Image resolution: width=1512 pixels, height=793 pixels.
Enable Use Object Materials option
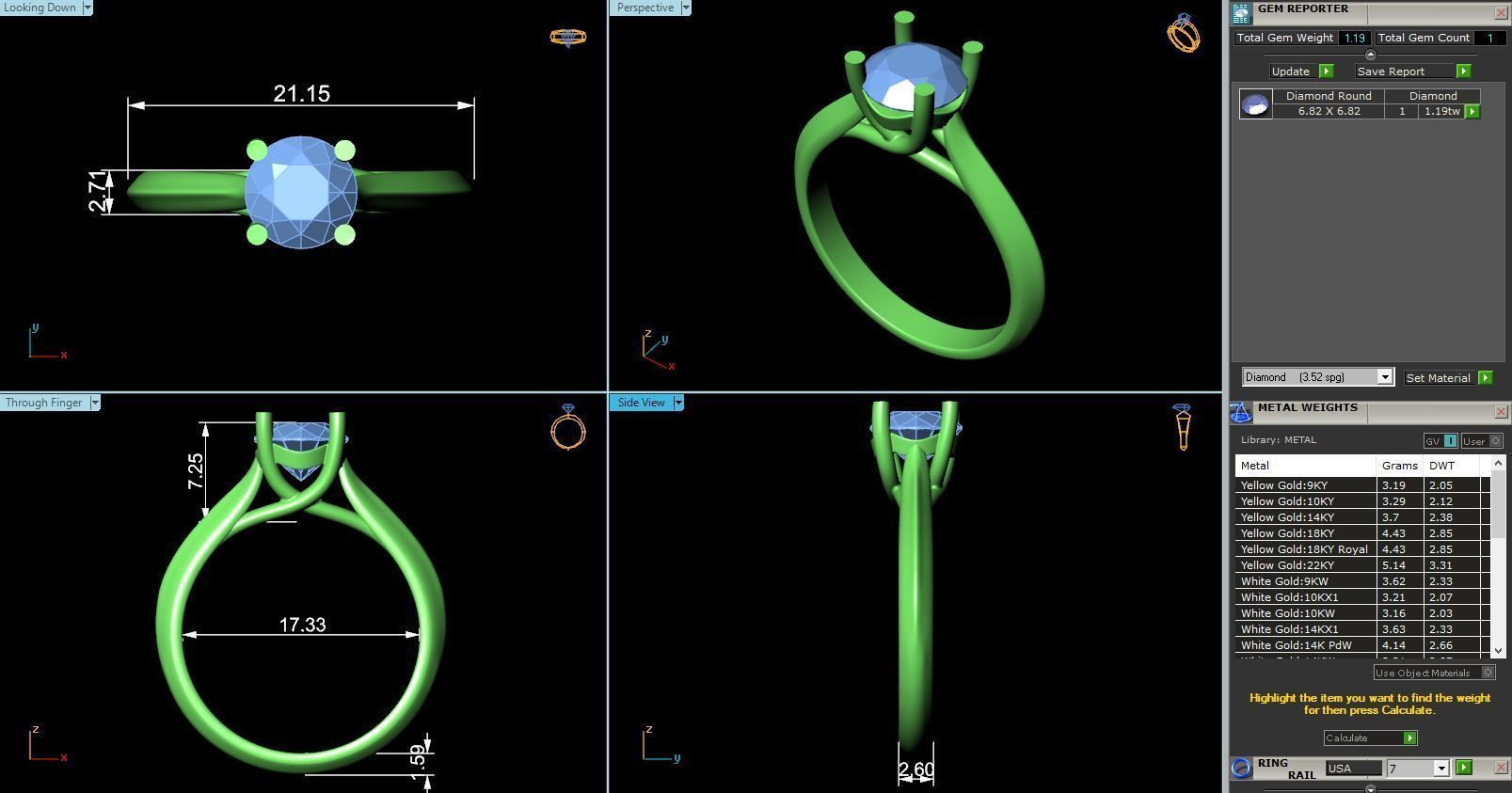1434,673
